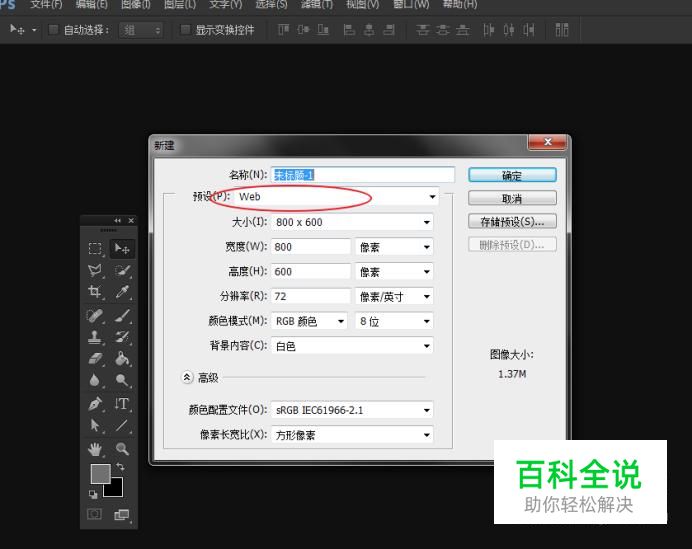The image size is (692, 549).
Task: Select the Brush tool
Action: pos(122,316)
